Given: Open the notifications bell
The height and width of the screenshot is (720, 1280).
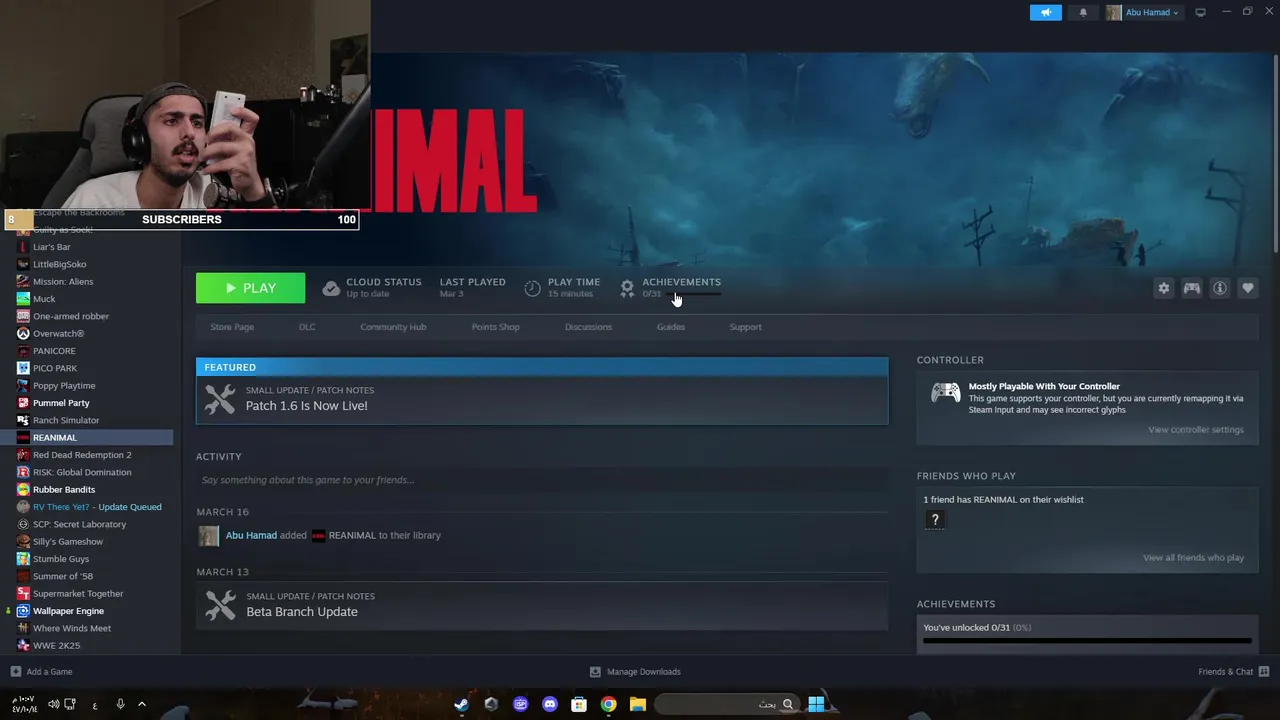Looking at the screenshot, I should 1083,13.
